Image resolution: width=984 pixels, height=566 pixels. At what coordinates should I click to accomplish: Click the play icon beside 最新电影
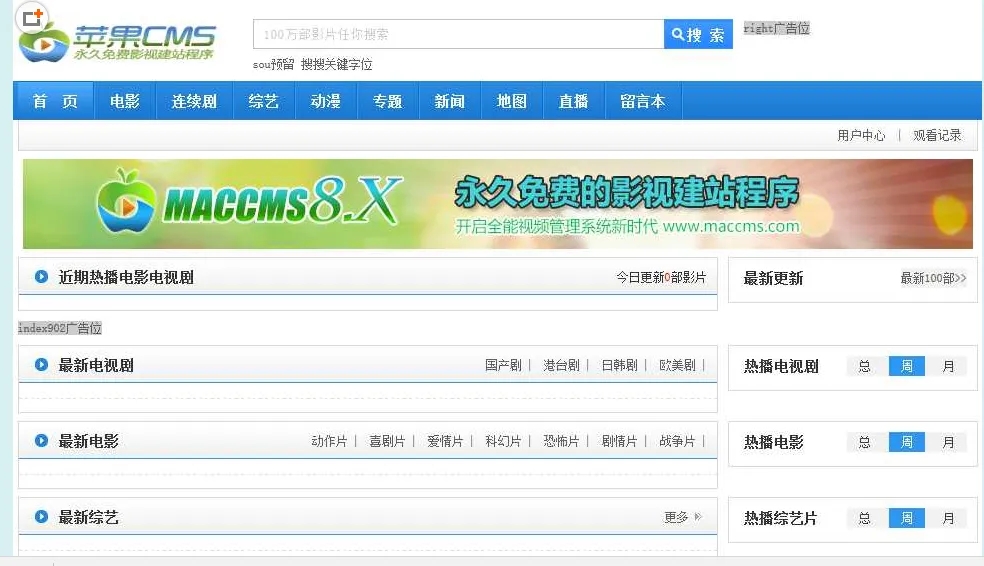pos(42,441)
